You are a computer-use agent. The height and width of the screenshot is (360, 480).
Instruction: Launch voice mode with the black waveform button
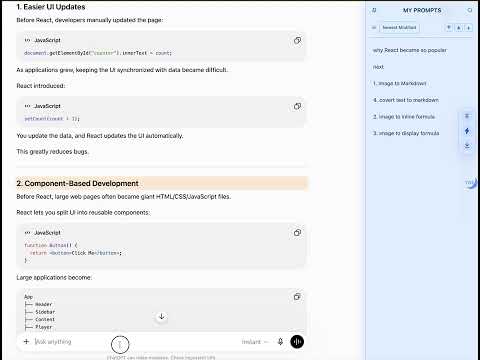pos(297,341)
